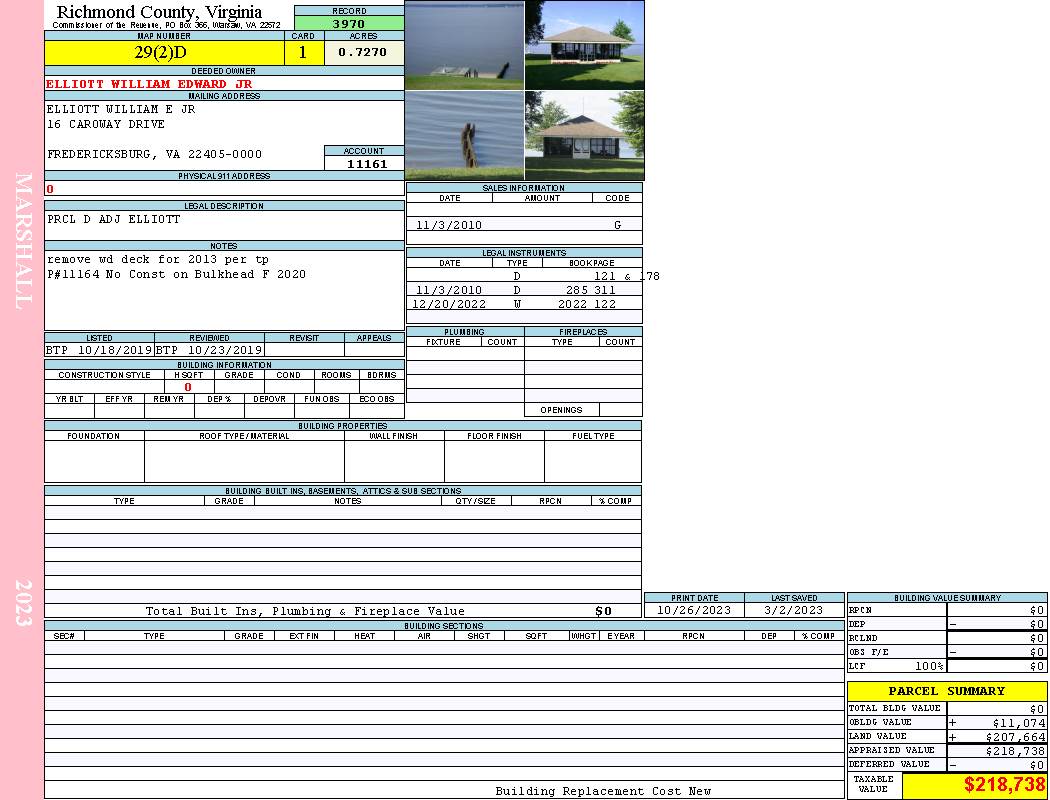Click the last saved date 3/2/2023
The height and width of the screenshot is (800, 1050).
(x=793, y=610)
